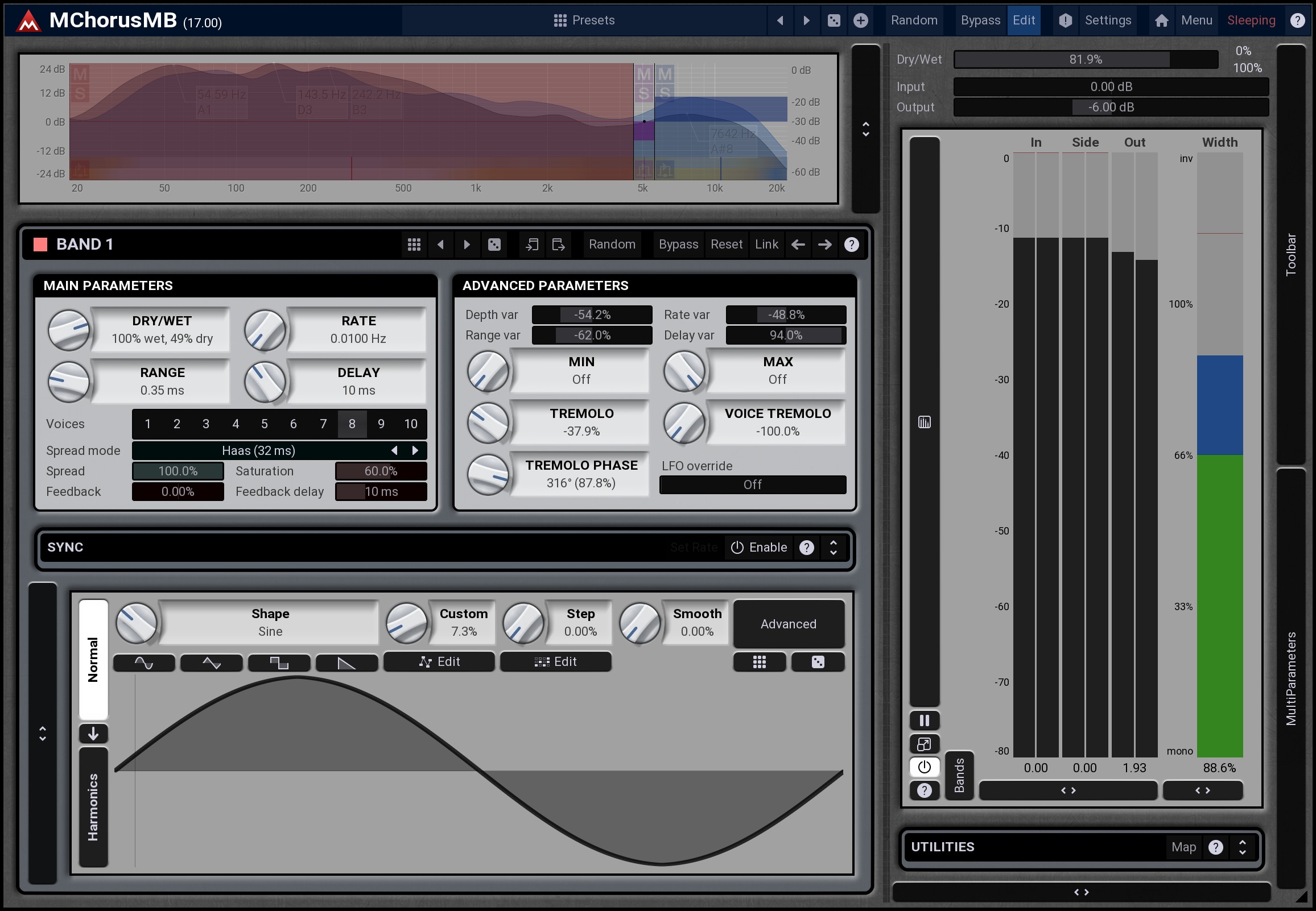Select next Spread mode with the right arrow

[415, 451]
